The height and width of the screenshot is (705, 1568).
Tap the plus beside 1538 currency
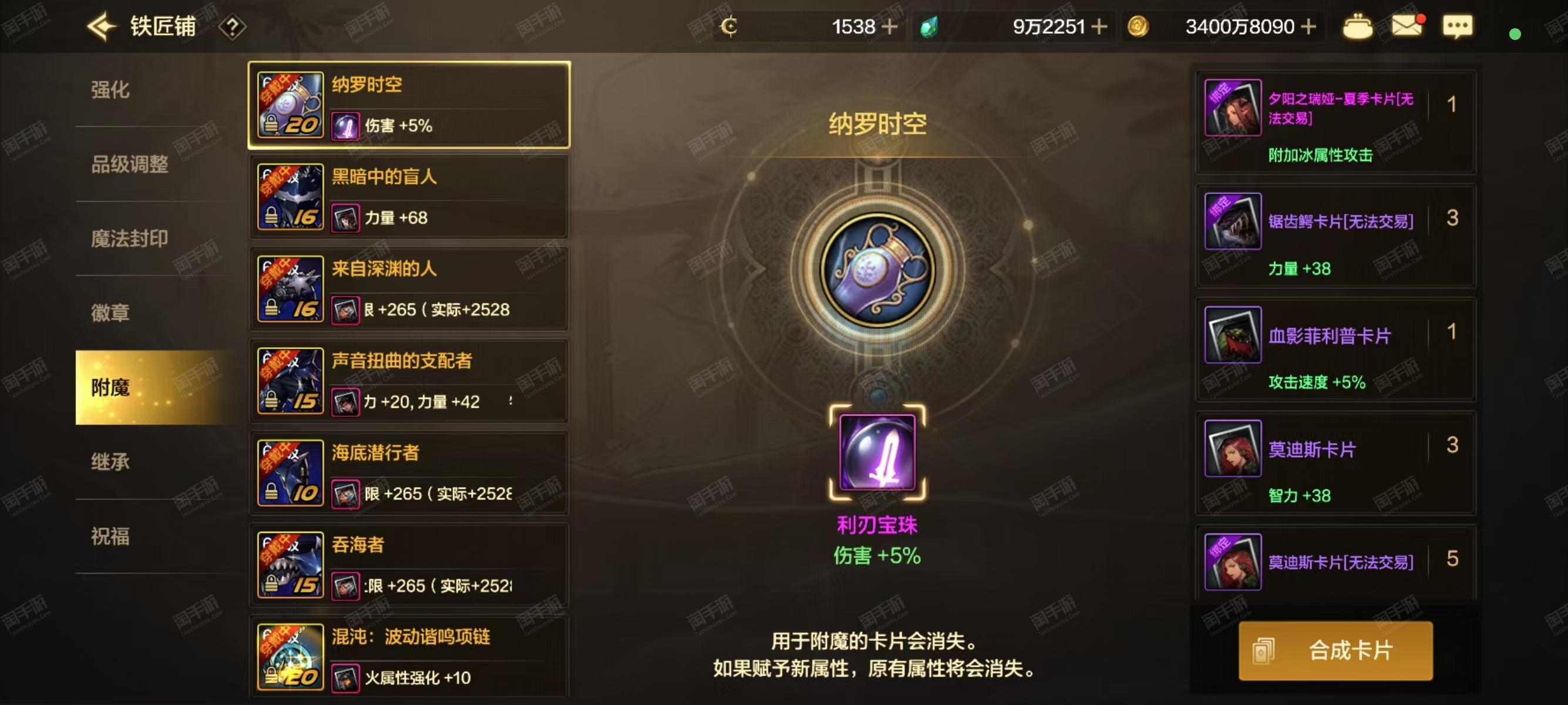pyautogui.click(x=889, y=27)
